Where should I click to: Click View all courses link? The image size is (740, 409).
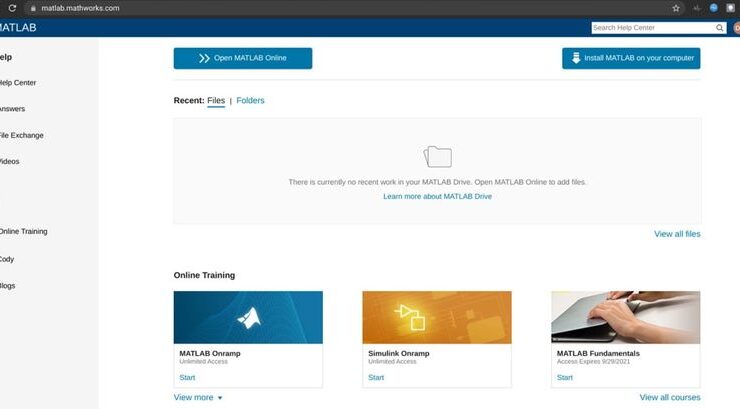point(670,397)
